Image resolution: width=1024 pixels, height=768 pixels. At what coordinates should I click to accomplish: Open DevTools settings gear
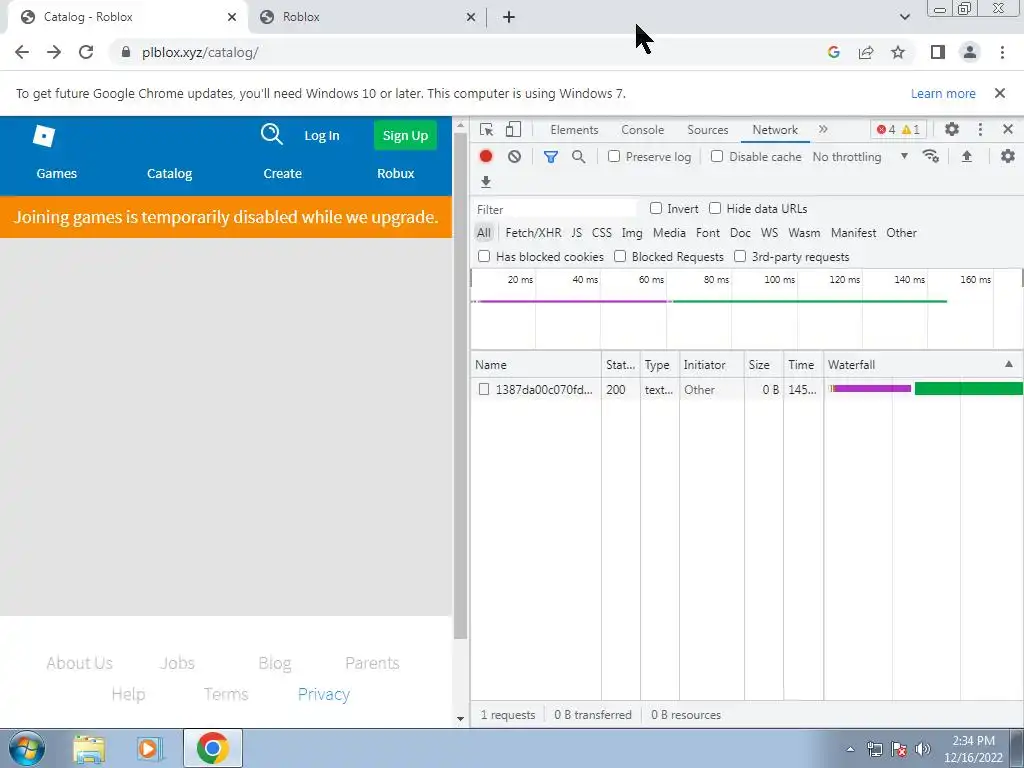tap(952, 129)
